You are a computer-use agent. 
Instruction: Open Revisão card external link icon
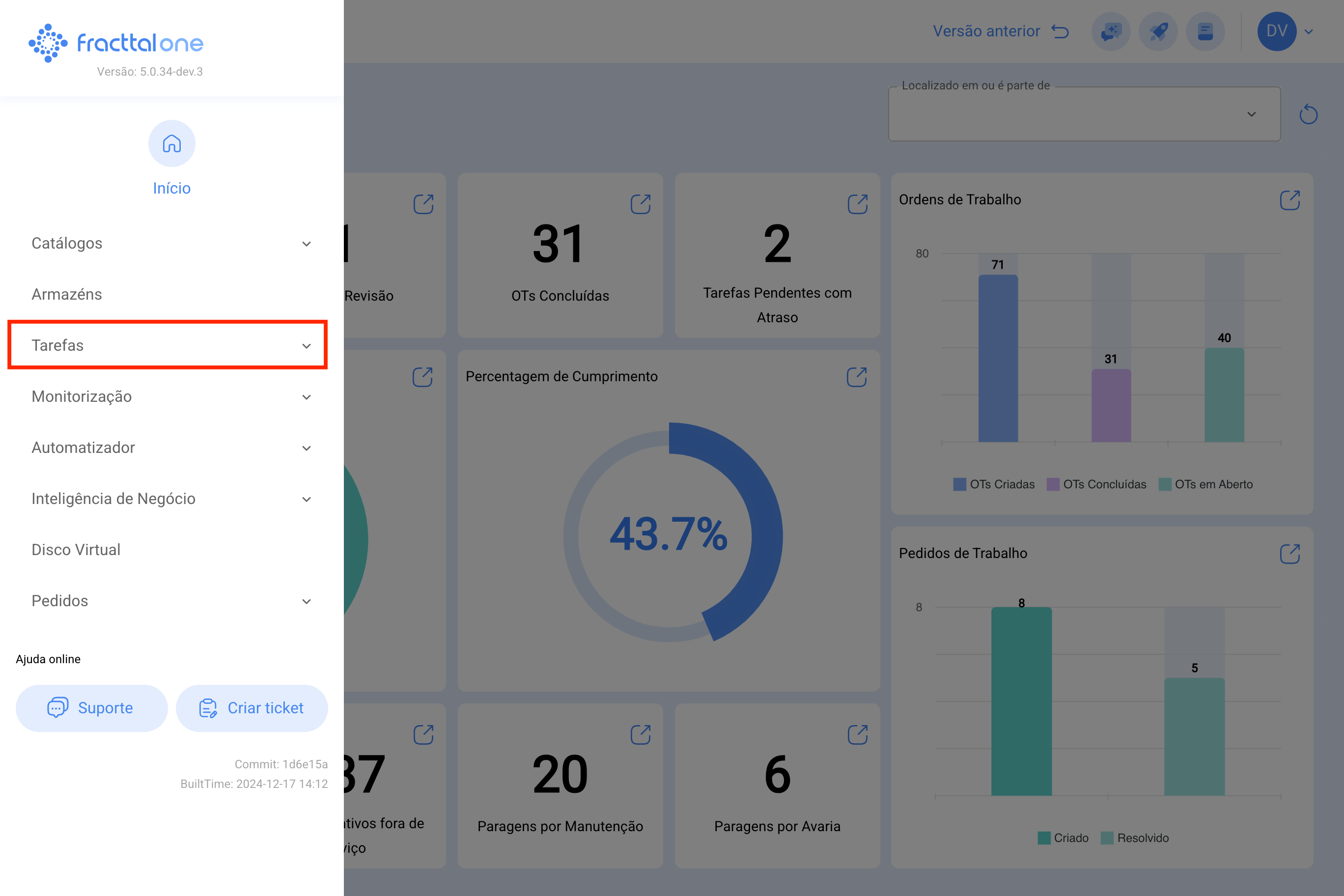coord(423,204)
